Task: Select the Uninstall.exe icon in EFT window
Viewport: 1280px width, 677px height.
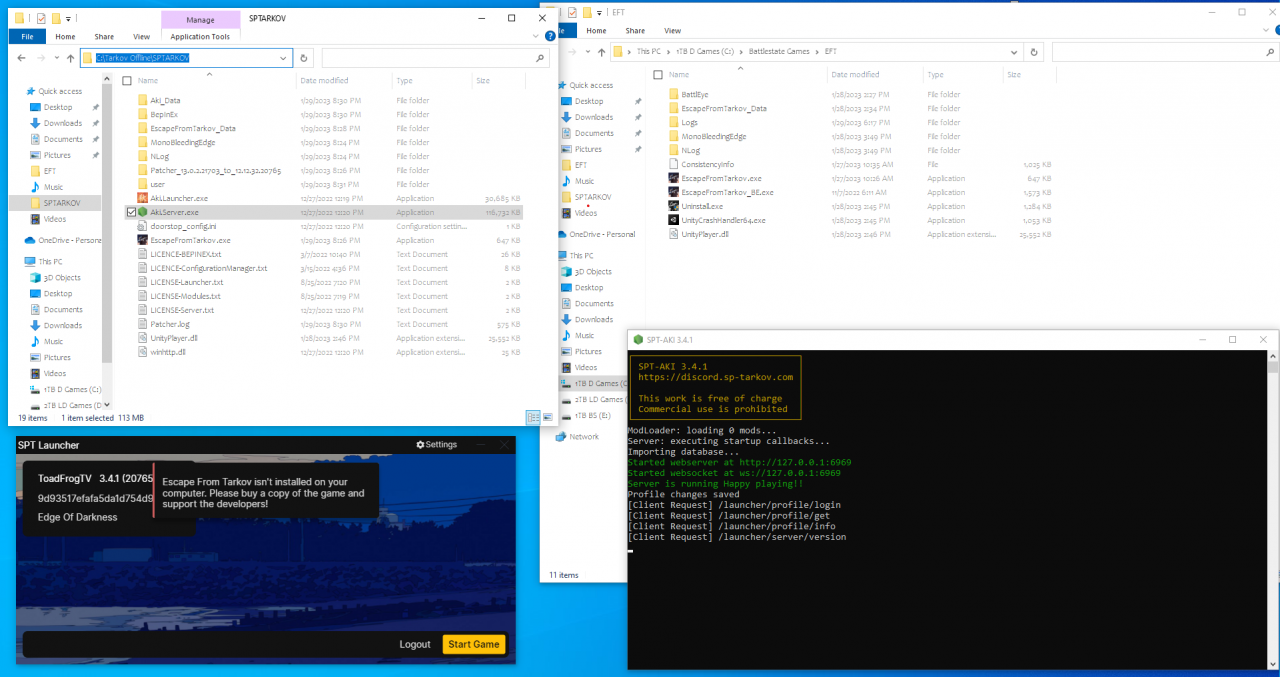Action: 673,206
